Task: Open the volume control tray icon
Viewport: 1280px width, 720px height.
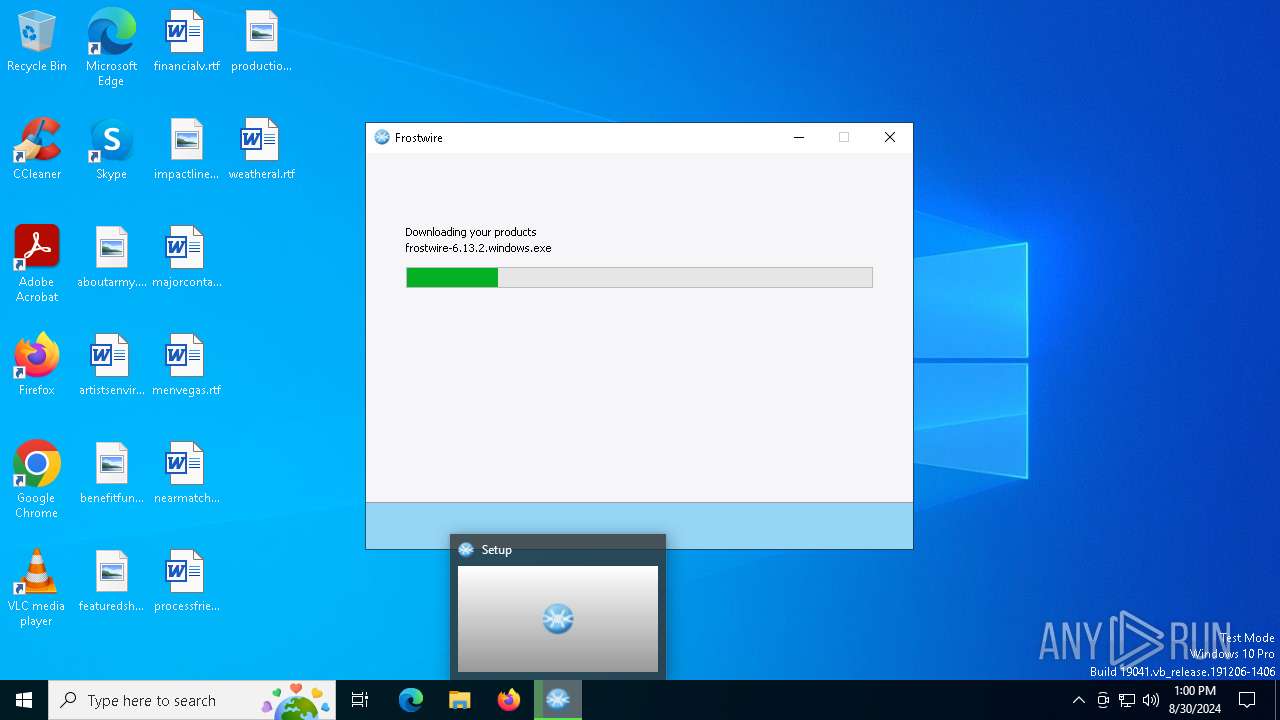Action: pyautogui.click(x=1151, y=700)
